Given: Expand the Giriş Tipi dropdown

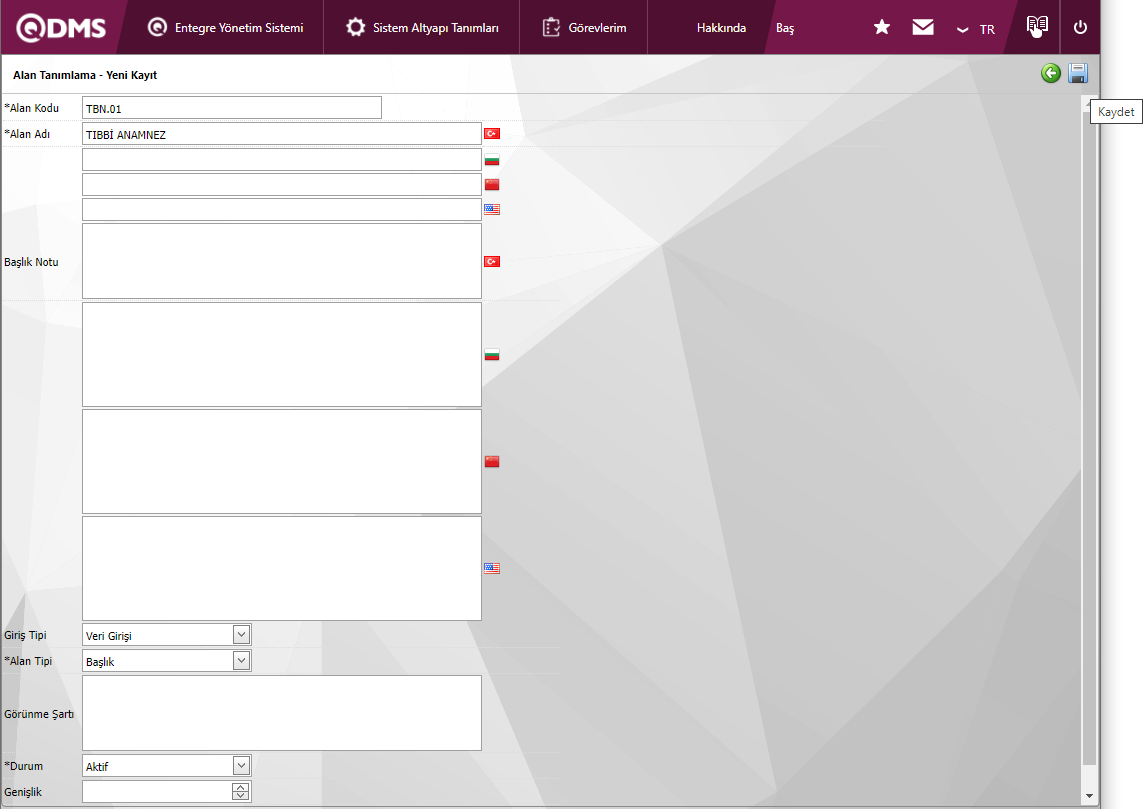Looking at the screenshot, I should tap(241, 635).
